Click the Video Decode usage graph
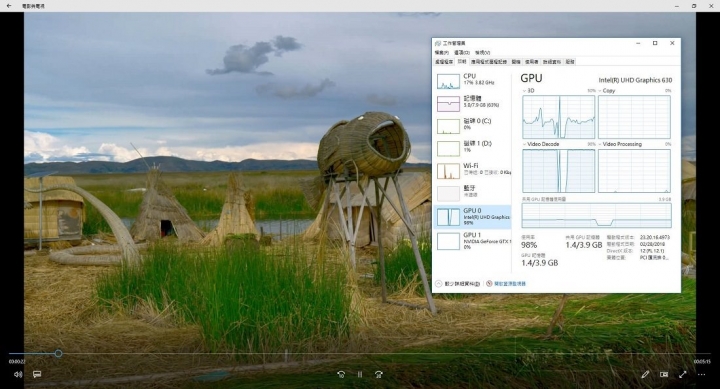Image resolution: width=720 pixels, height=389 pixels. coord(558,171)
